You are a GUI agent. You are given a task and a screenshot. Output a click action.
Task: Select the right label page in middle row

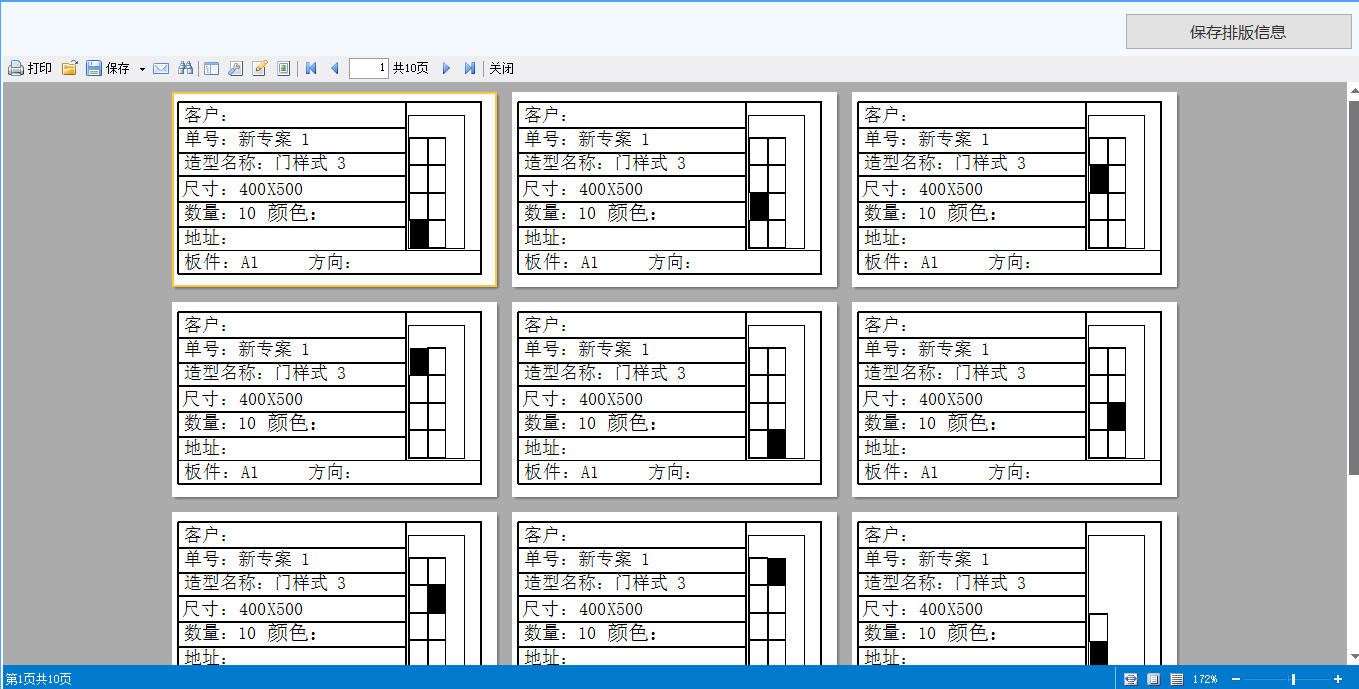click(1015, 400)
